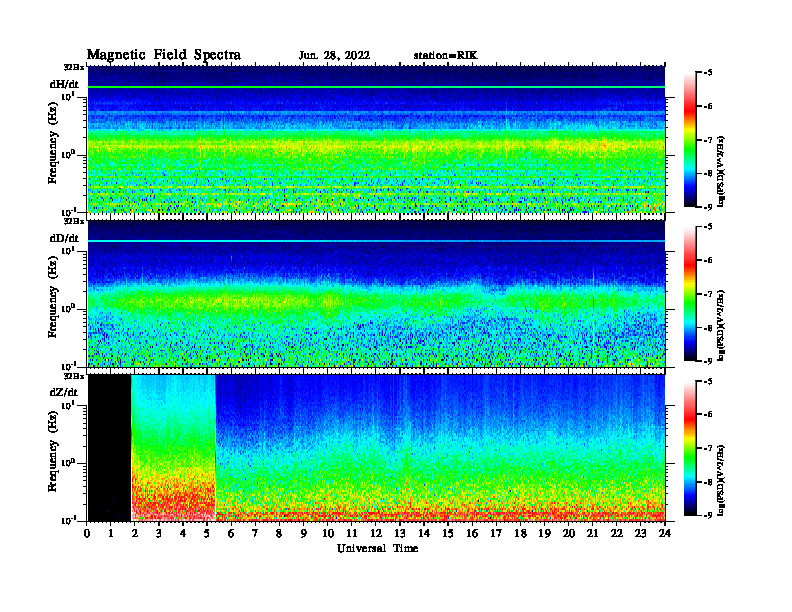Click hour tick label "5" on the time axis
This screenshot has width=792, height=612.
207,534
